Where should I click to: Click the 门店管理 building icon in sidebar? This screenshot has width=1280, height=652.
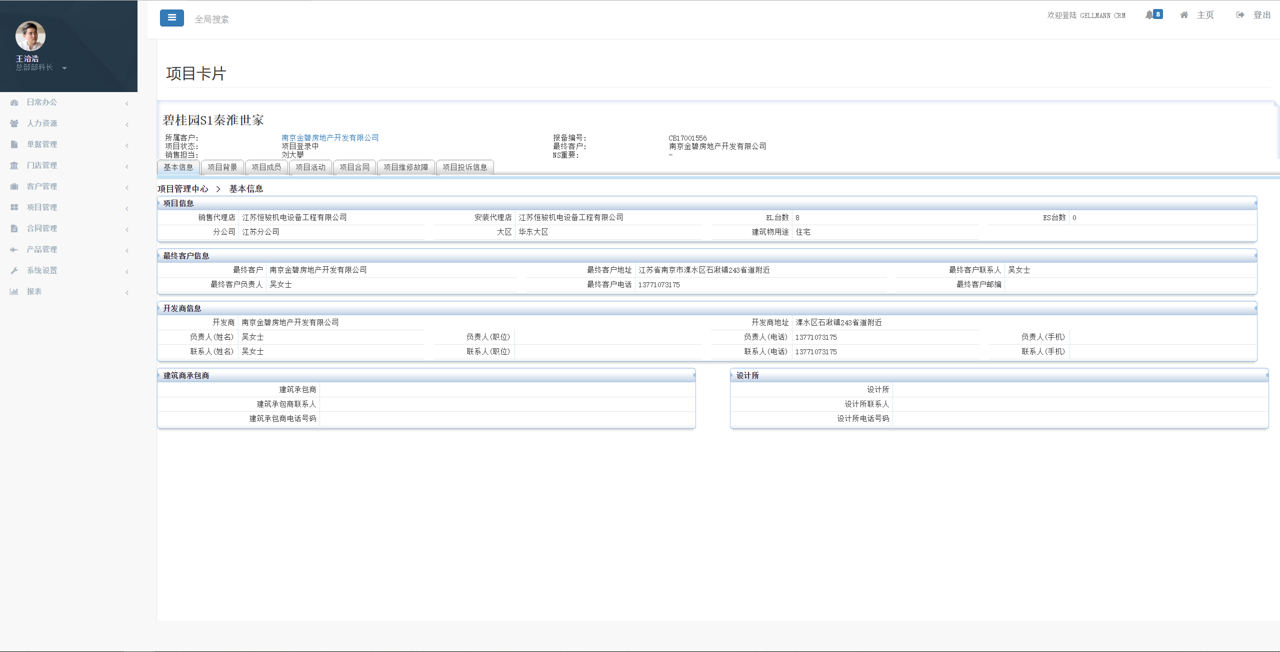[14, 166]
